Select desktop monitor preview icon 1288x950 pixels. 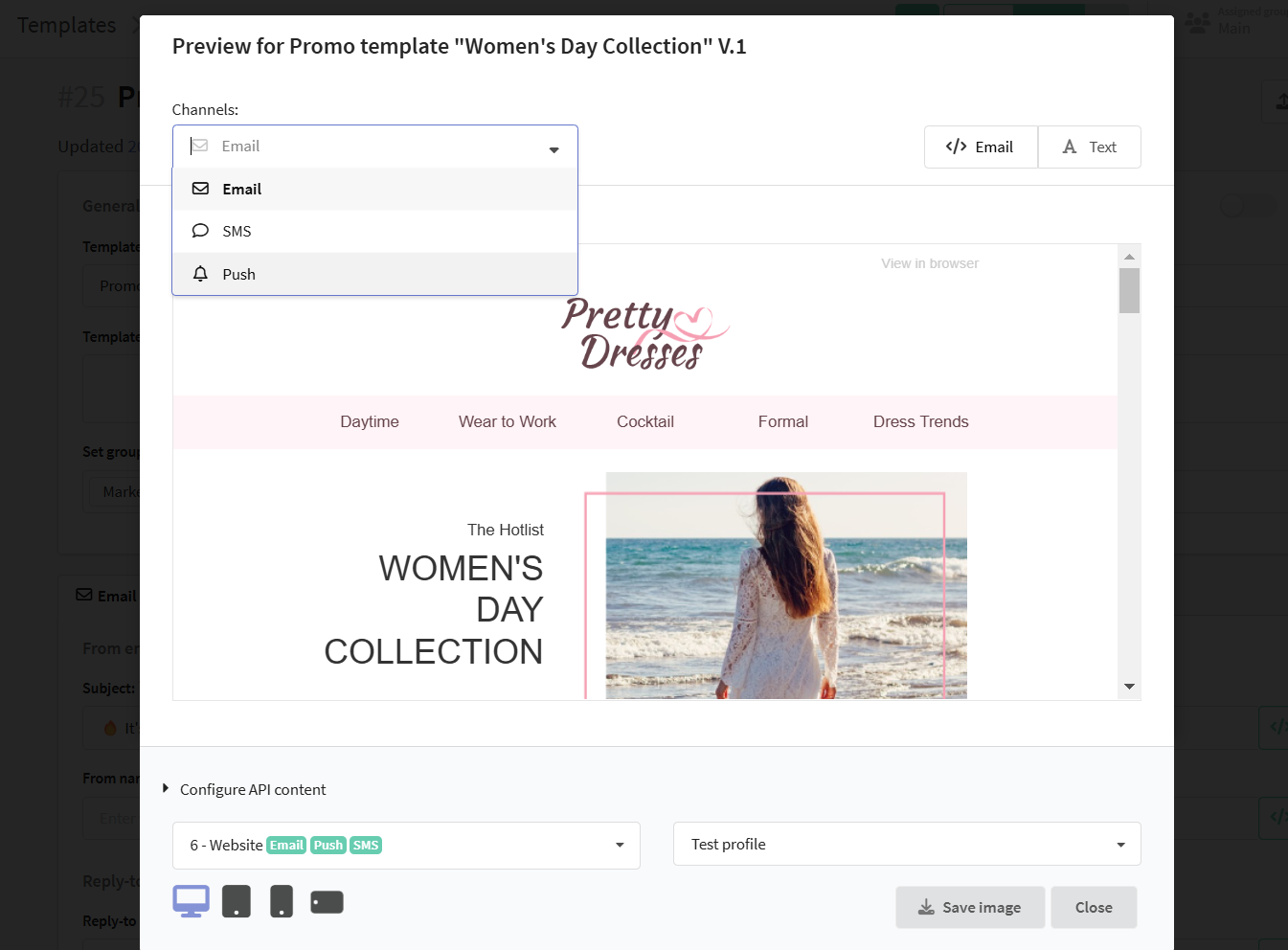[x=191, y=901]
